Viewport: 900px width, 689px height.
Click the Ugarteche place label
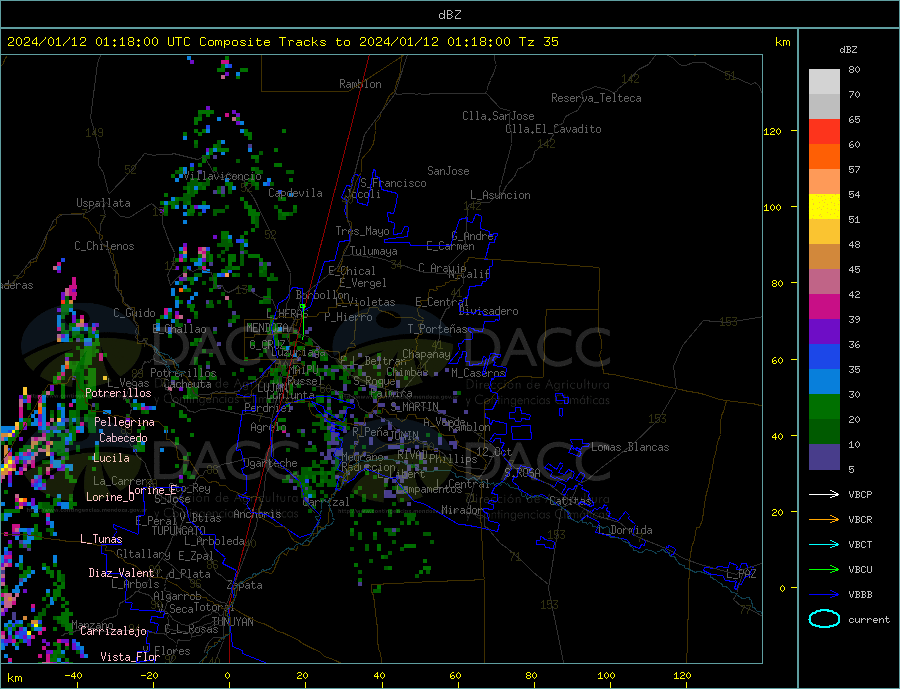click(x=270, y=463)
